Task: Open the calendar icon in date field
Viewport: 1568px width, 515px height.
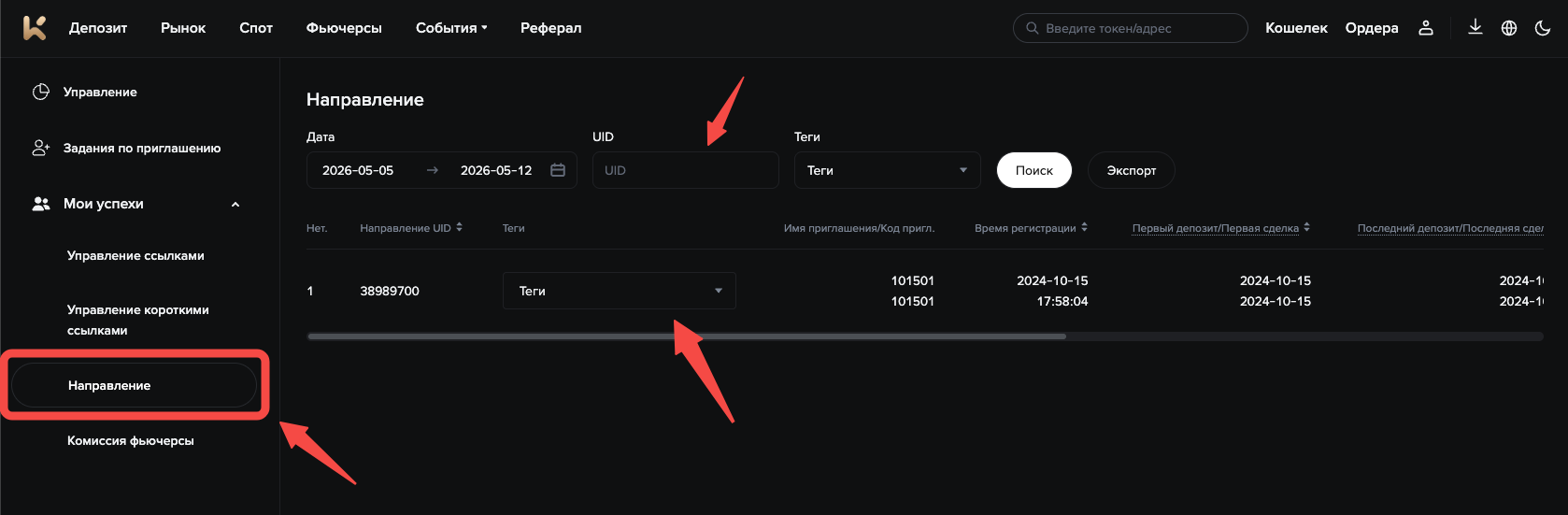Action: [x=558, y=170]
